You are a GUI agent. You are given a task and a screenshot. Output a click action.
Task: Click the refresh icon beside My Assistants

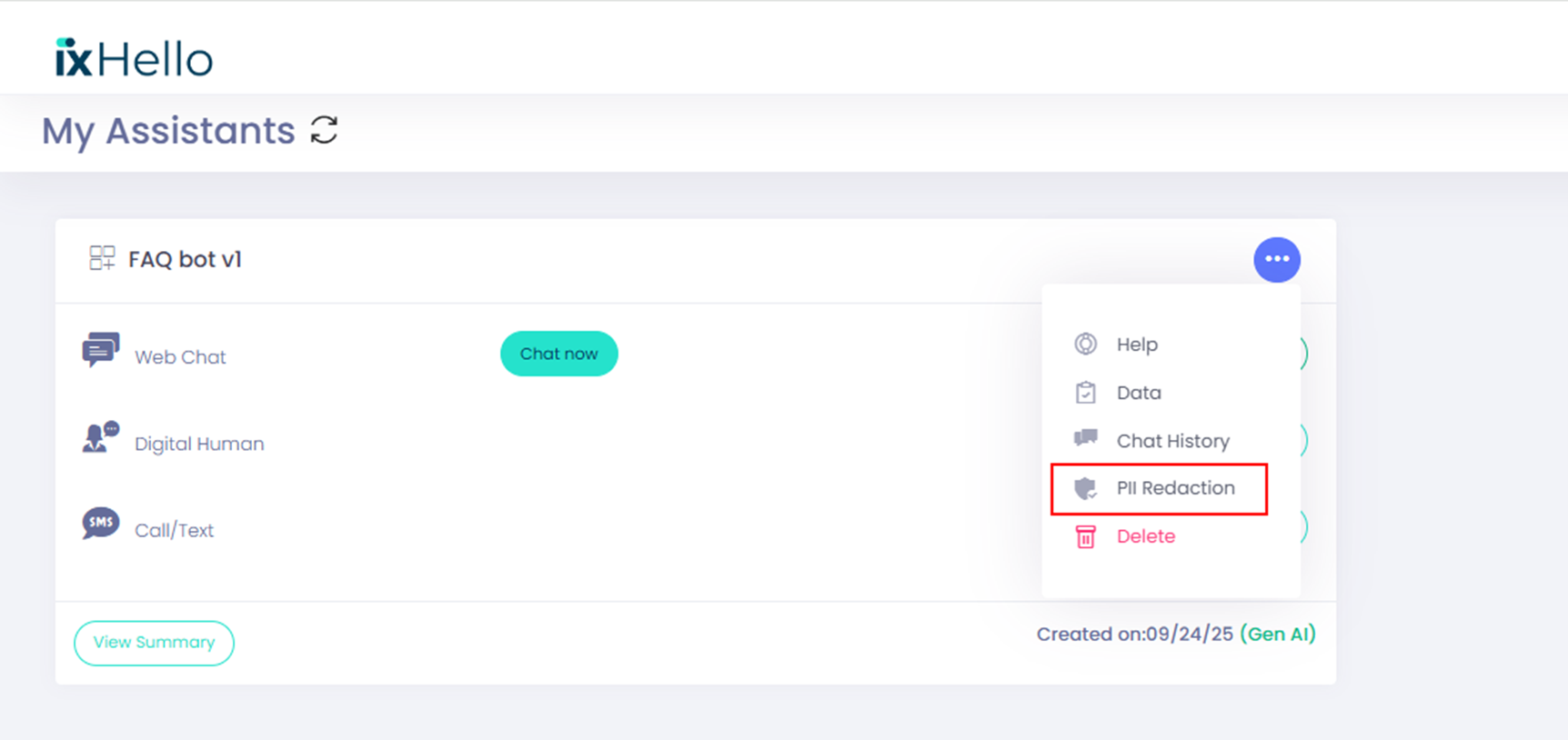(x=324, y=130)
